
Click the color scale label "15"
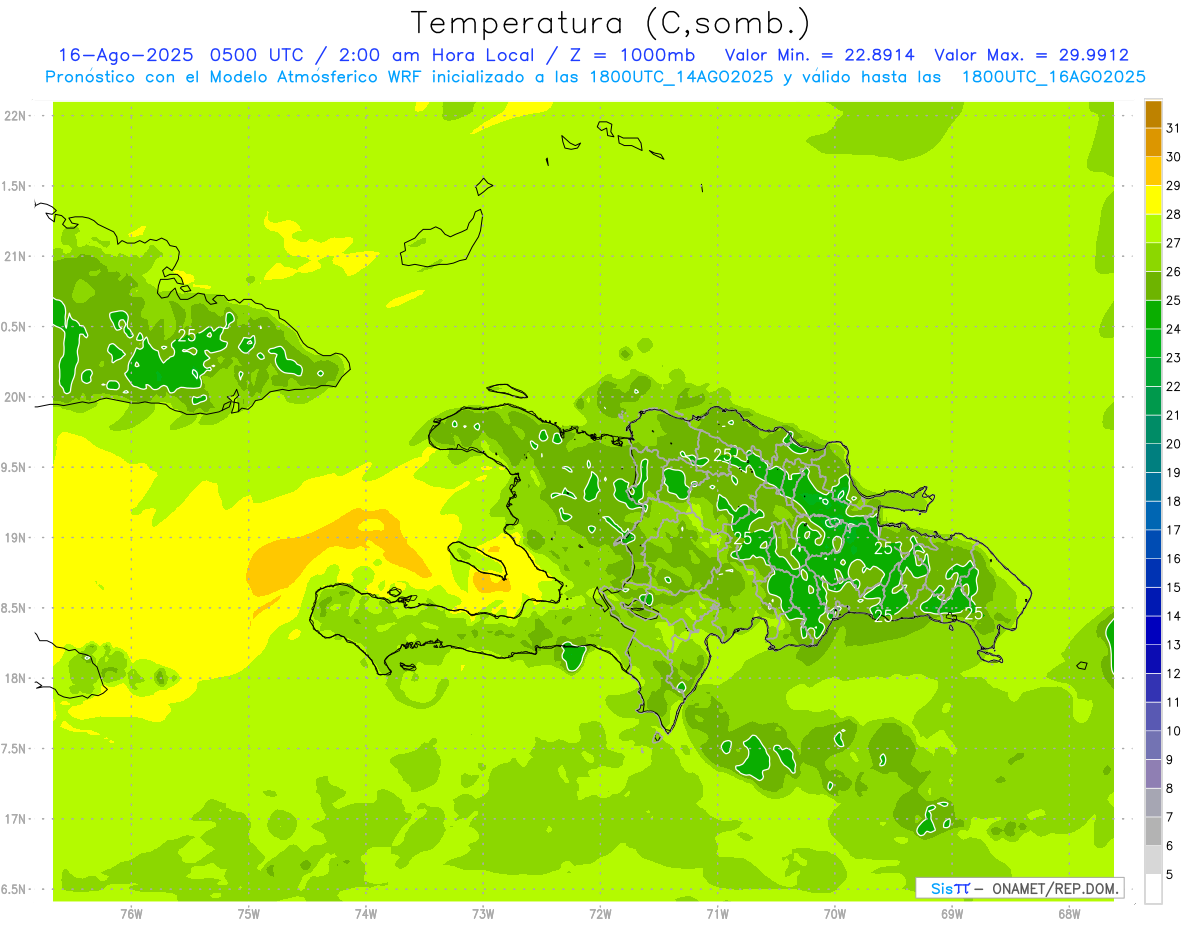(1174, 588)
